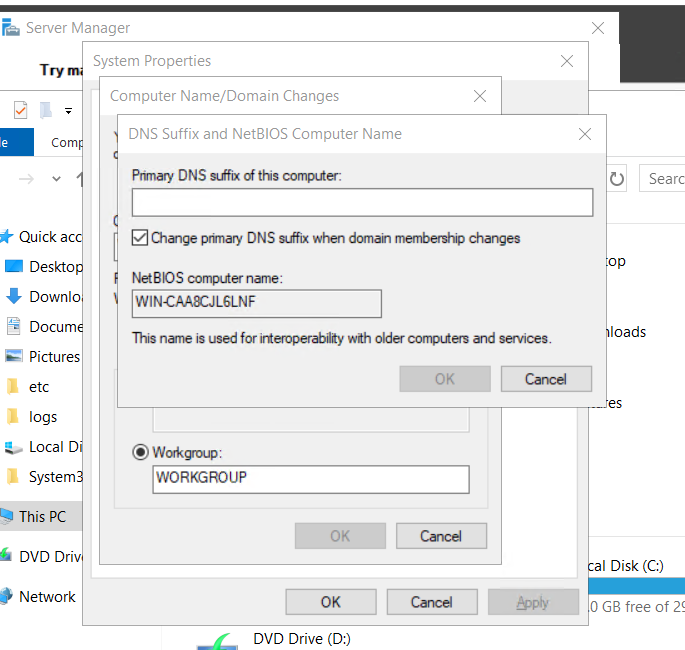Select the Computer ribbon tab in File Explorer

click(66, 142)
